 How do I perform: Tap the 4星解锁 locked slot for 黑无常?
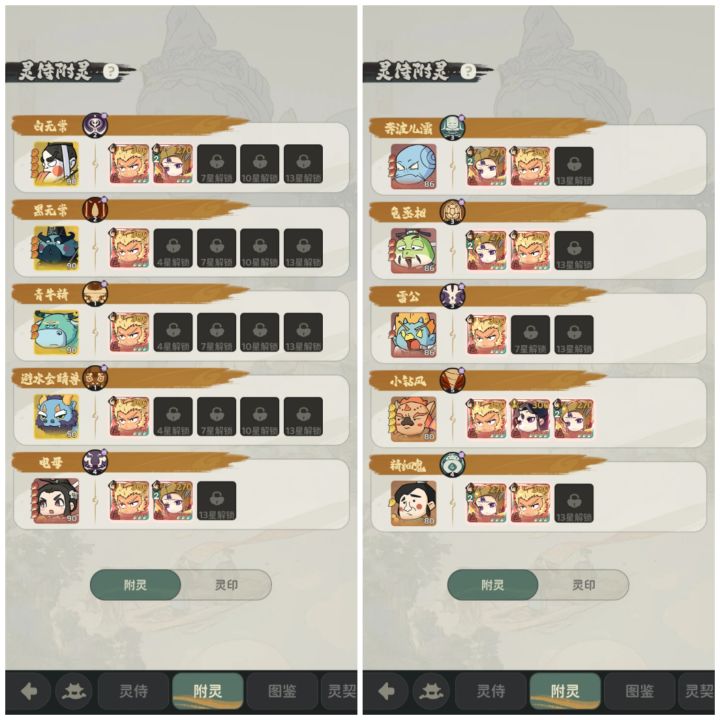(x=173, y=248)
